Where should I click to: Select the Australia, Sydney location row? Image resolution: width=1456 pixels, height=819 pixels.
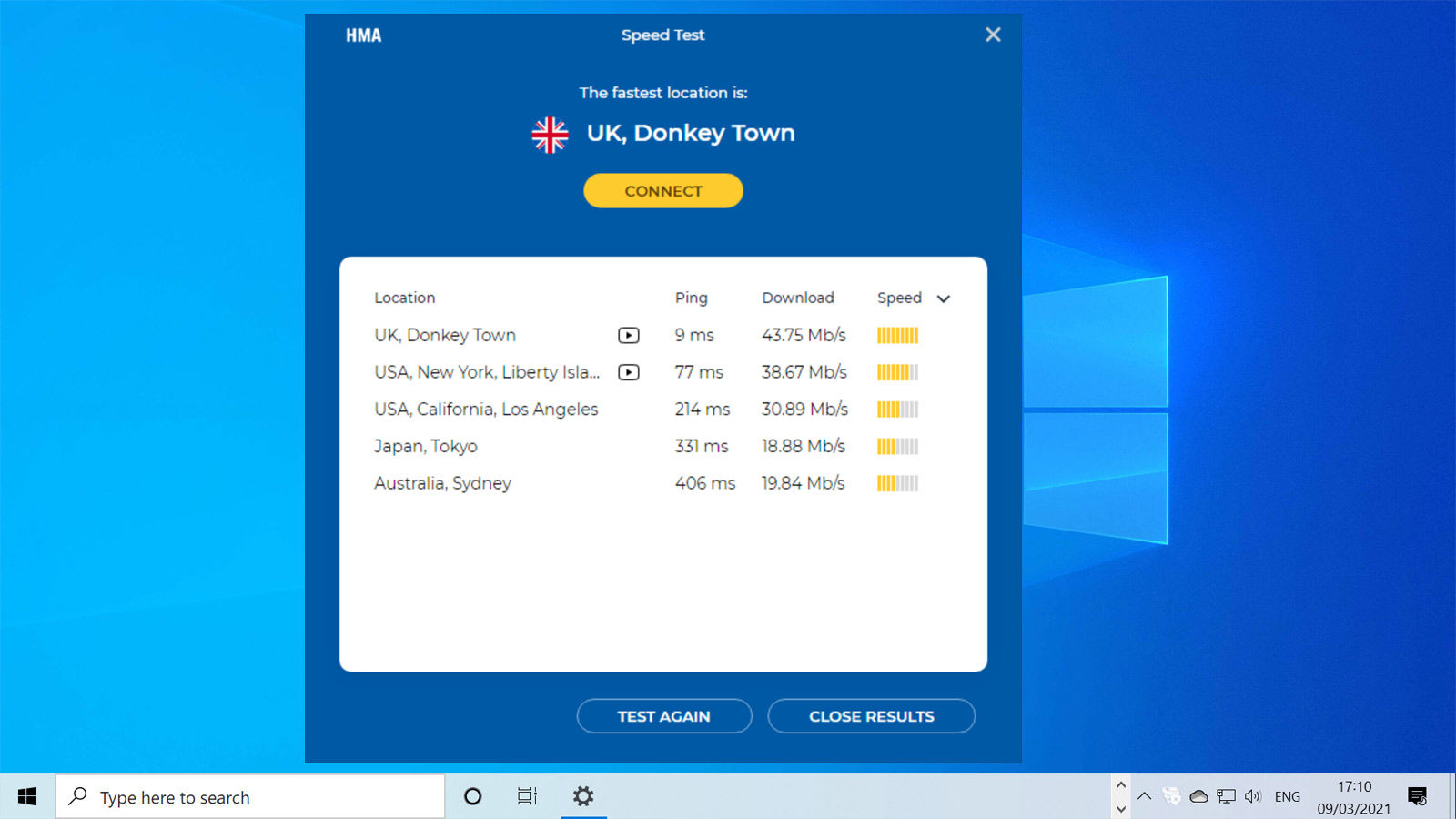point(443,483)
